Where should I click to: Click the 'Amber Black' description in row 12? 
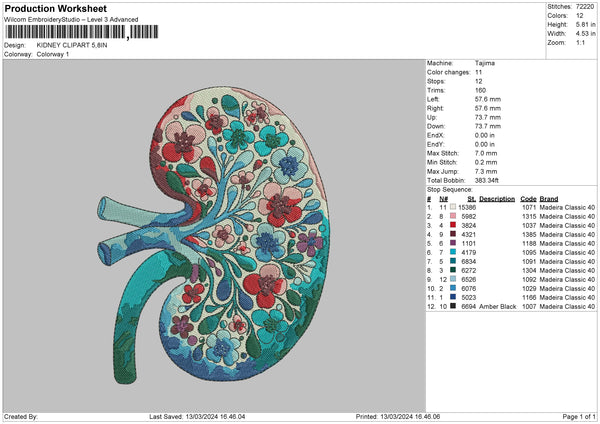tap(498, 306)
